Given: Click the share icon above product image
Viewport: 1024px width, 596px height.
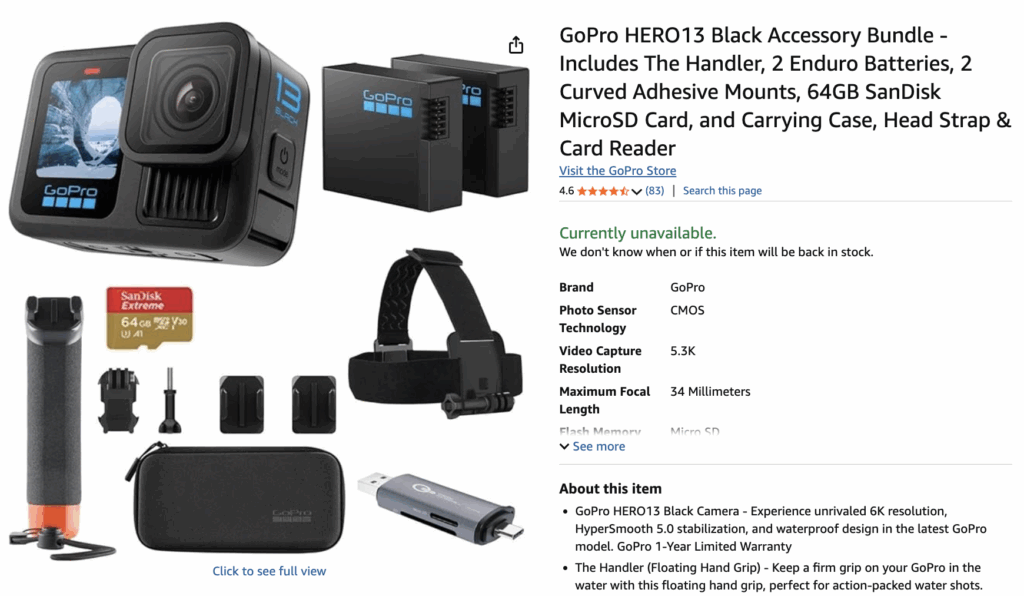Looking at the screenshot, I should click(516, 45).
